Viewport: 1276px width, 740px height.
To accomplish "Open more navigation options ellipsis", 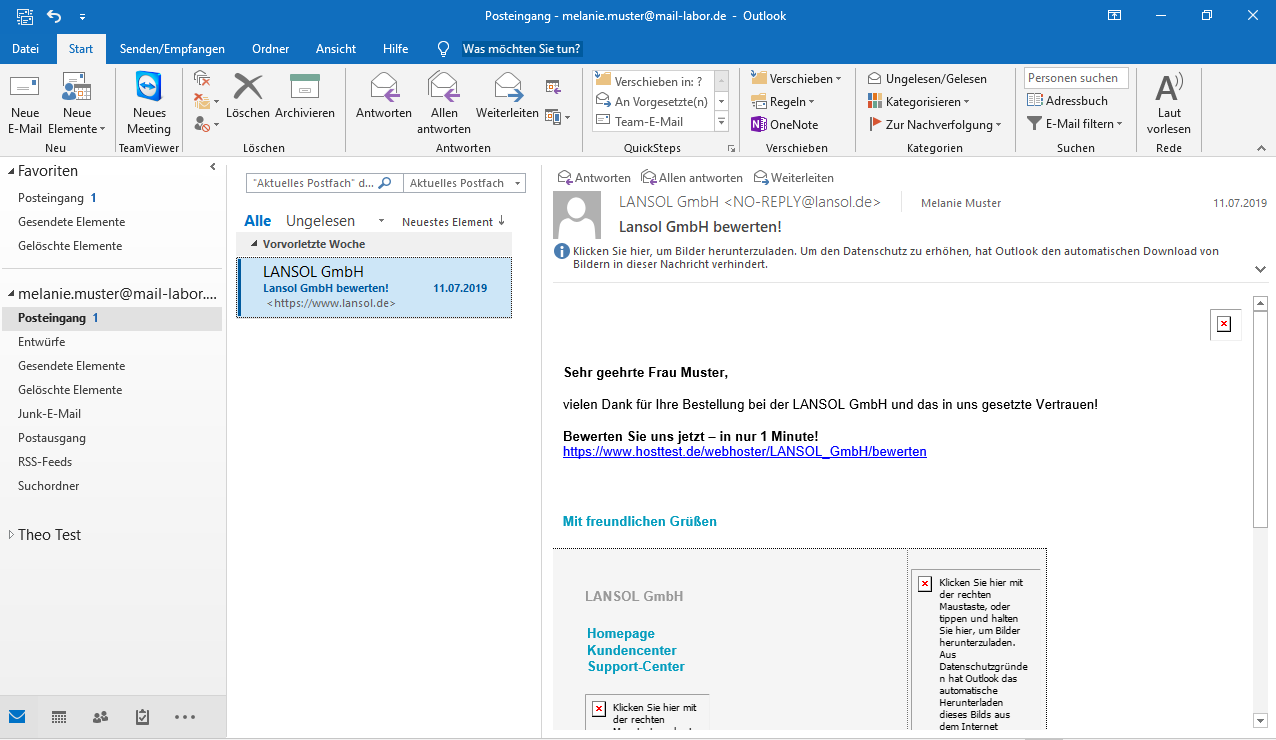I will [185, 717].
